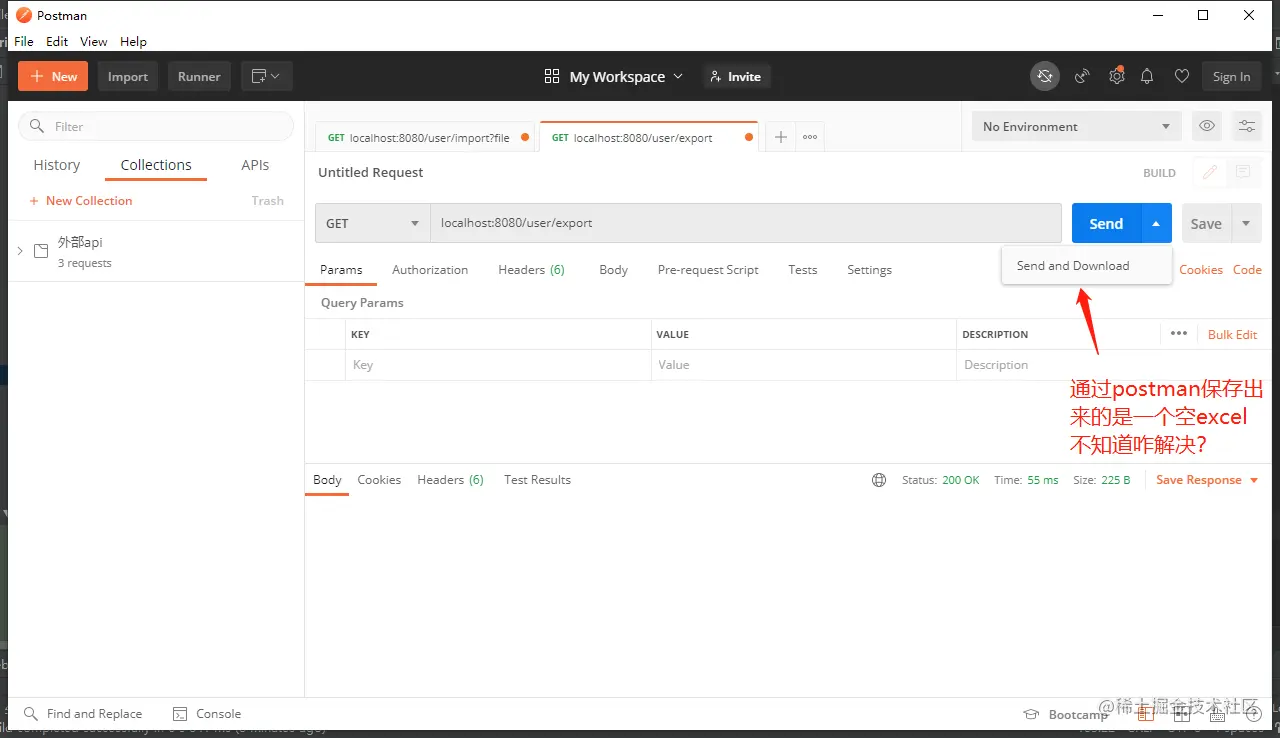Click the Invite button
Image resolution: width=1280 pixels, height=738 pixels.
coord(736,76)
